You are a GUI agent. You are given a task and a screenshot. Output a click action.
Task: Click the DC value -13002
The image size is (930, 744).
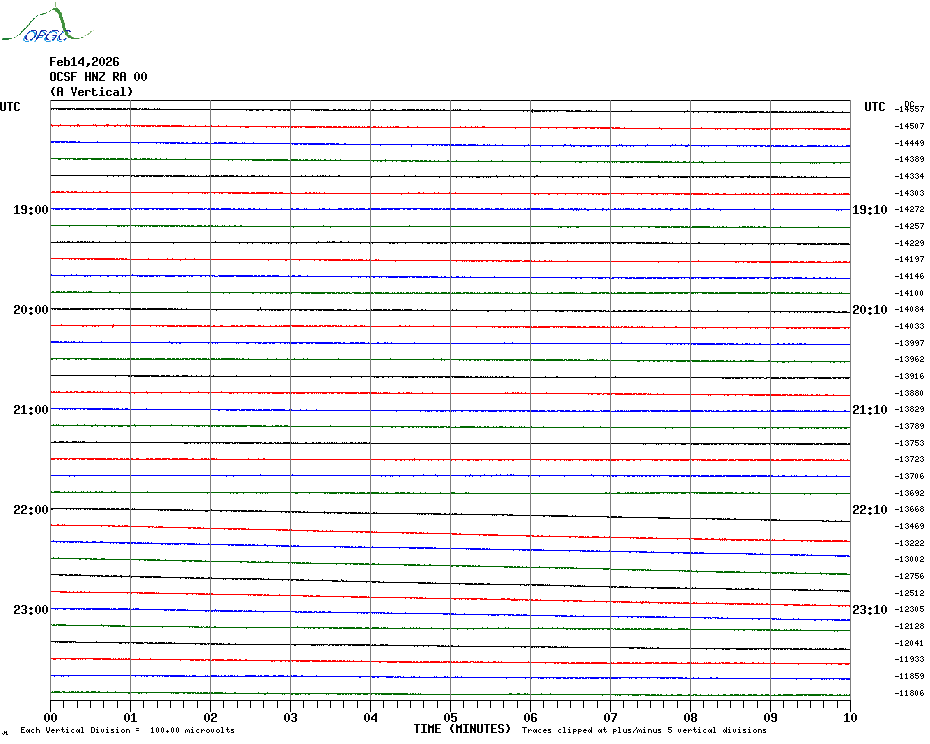(909, 559)
